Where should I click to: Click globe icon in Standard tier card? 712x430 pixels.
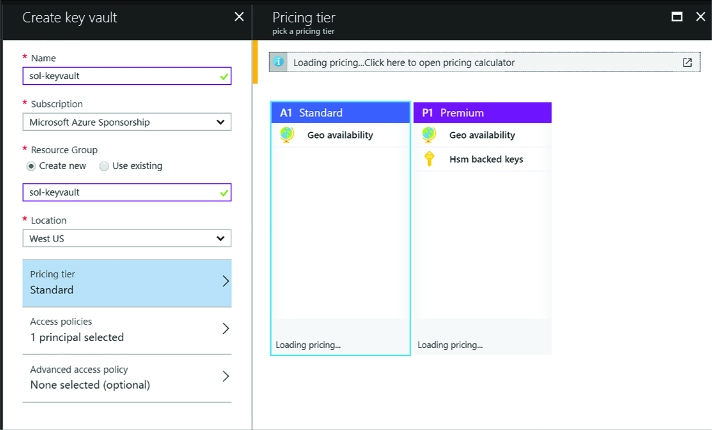287,135
